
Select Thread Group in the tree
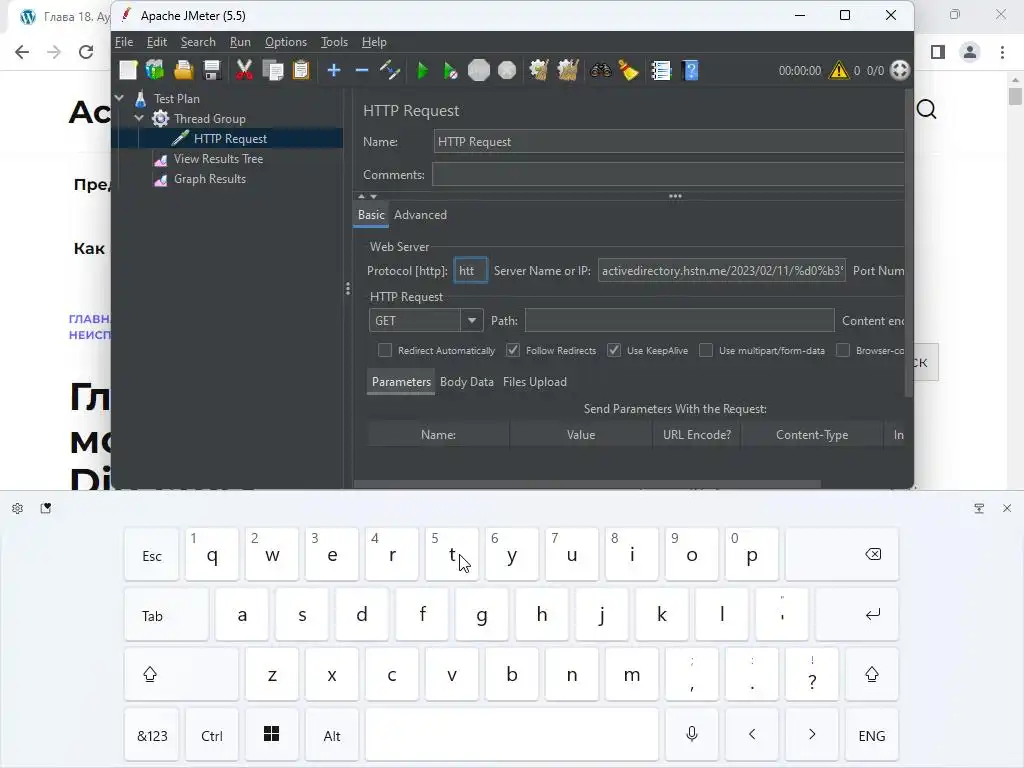(210, 119)
